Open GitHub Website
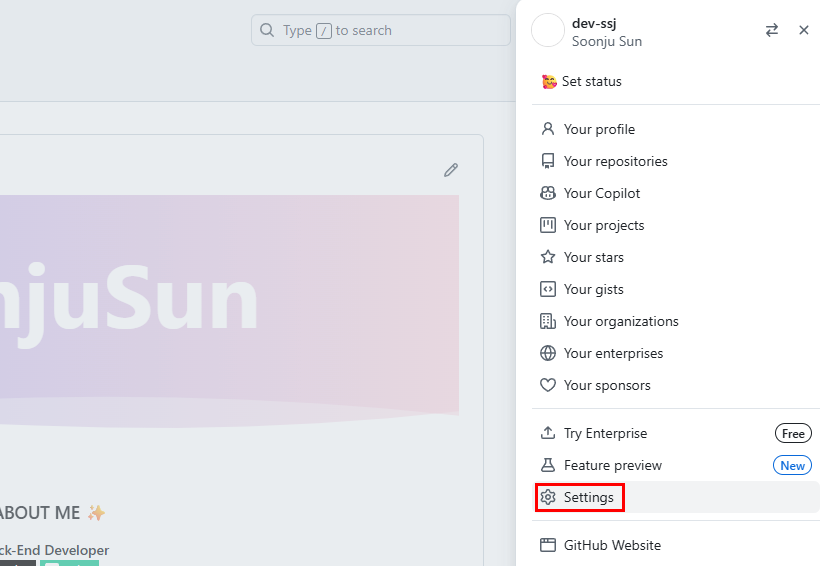The height and width of the screenshot is (566, 827). [676, 545]
